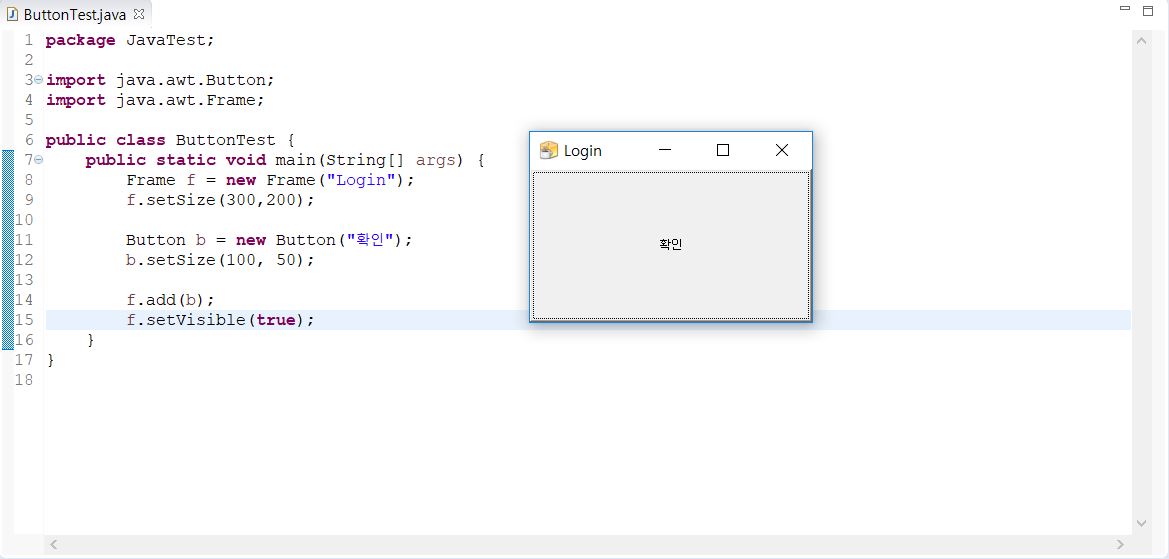1169x559 pixels.
Task: Click the horizontal scrollbar left arrow
Action: point(54,545)
